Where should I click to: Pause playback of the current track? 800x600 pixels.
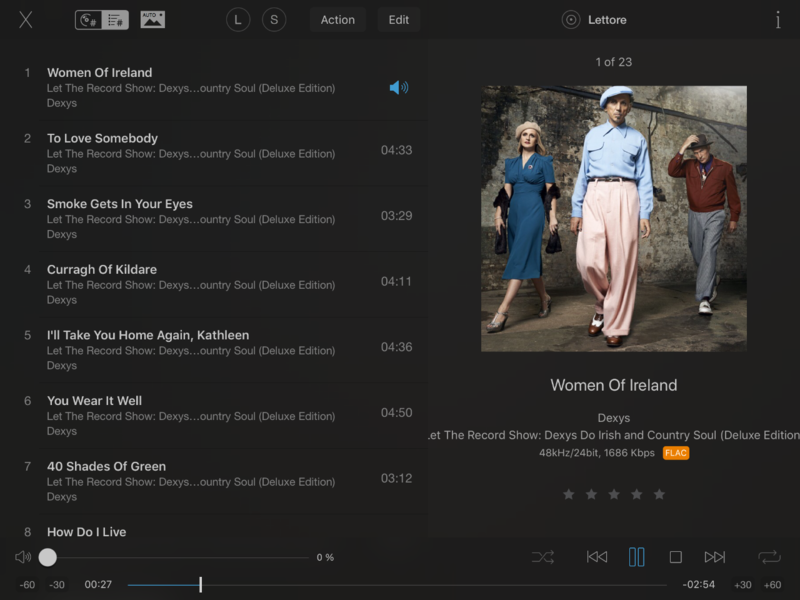point(636,557)
